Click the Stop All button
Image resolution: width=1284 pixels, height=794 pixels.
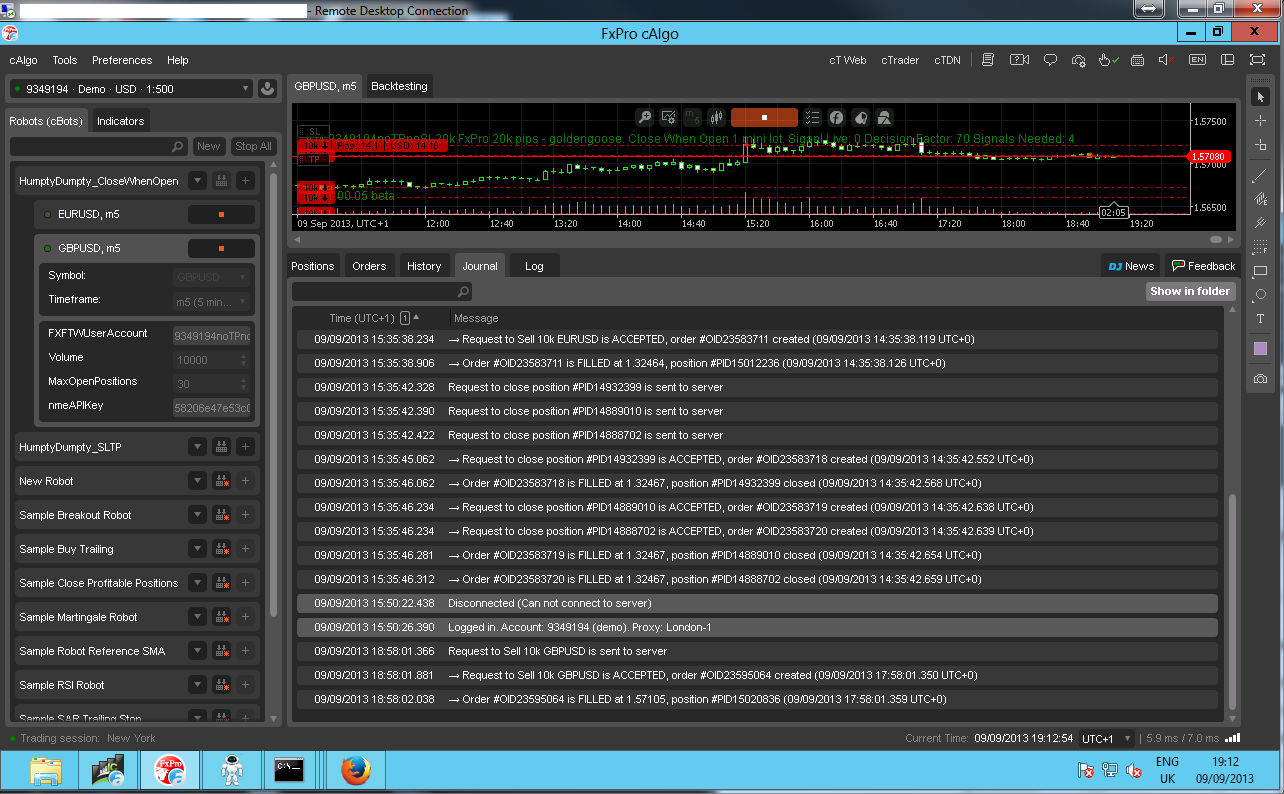point(253,146)
